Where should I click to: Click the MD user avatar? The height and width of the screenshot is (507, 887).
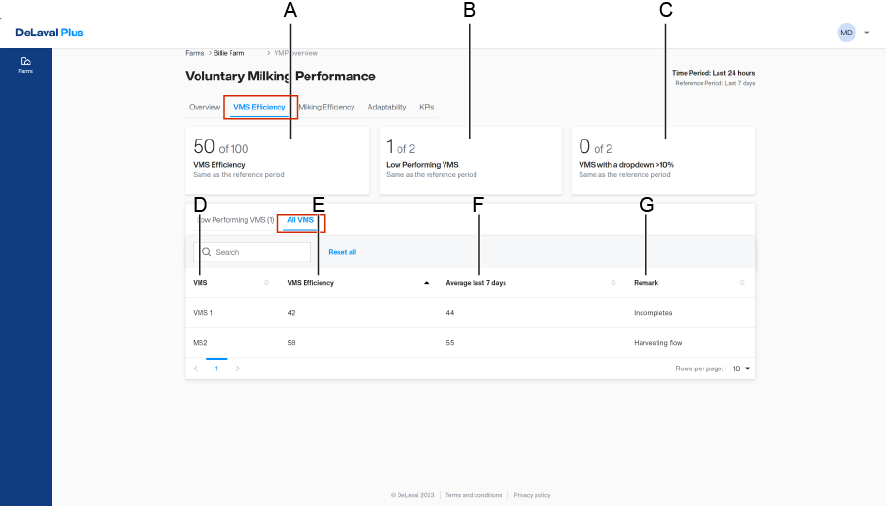[846, 33]
